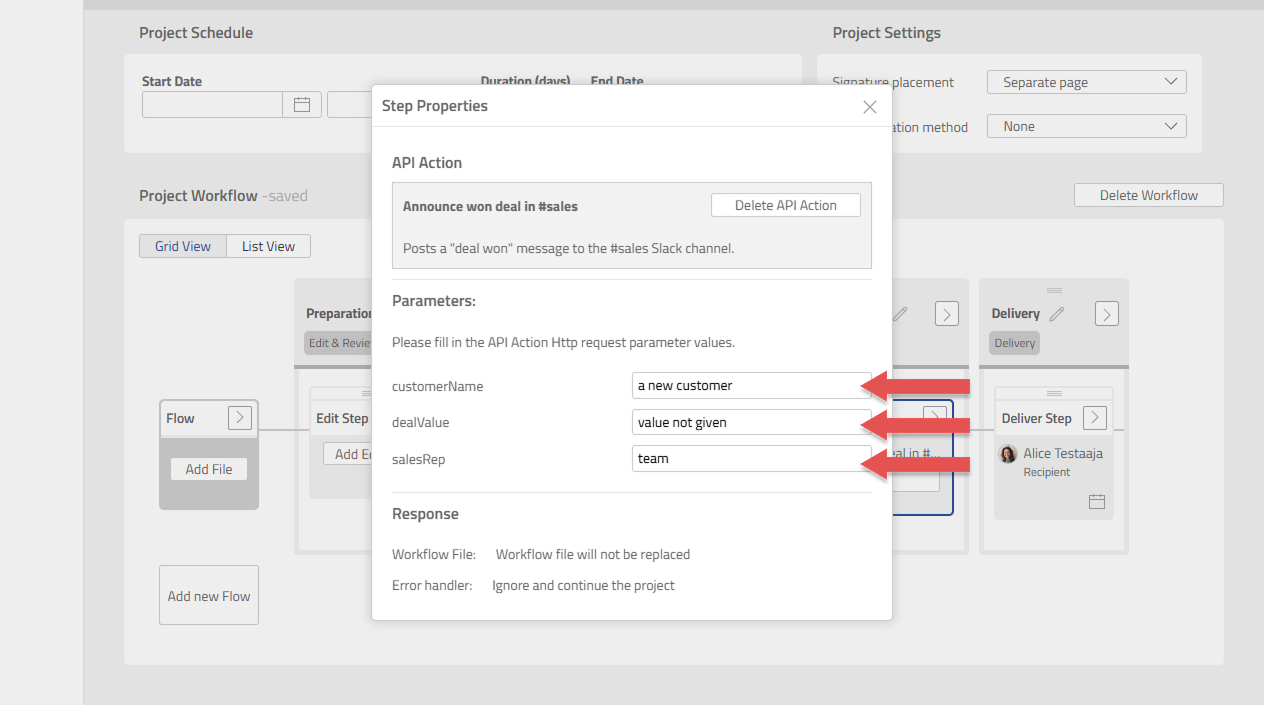Expand the Delivery stage arrow
1264x705 pixels.
point(1106,314)
